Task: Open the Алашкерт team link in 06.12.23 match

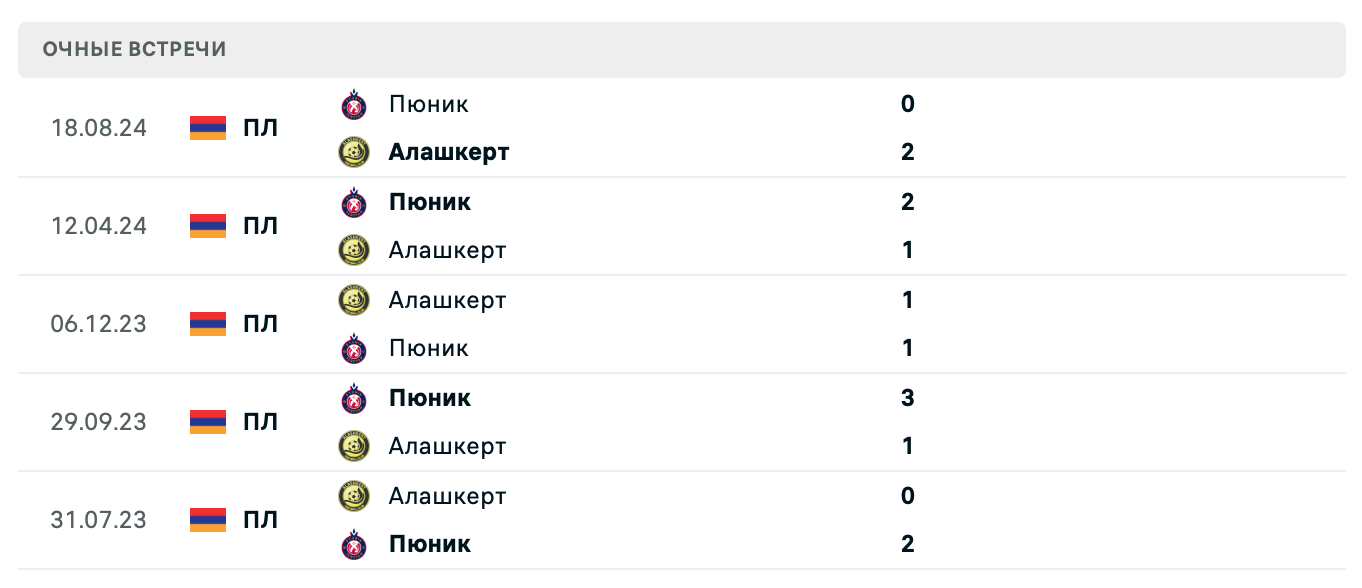Action: [x=447, y=300]
